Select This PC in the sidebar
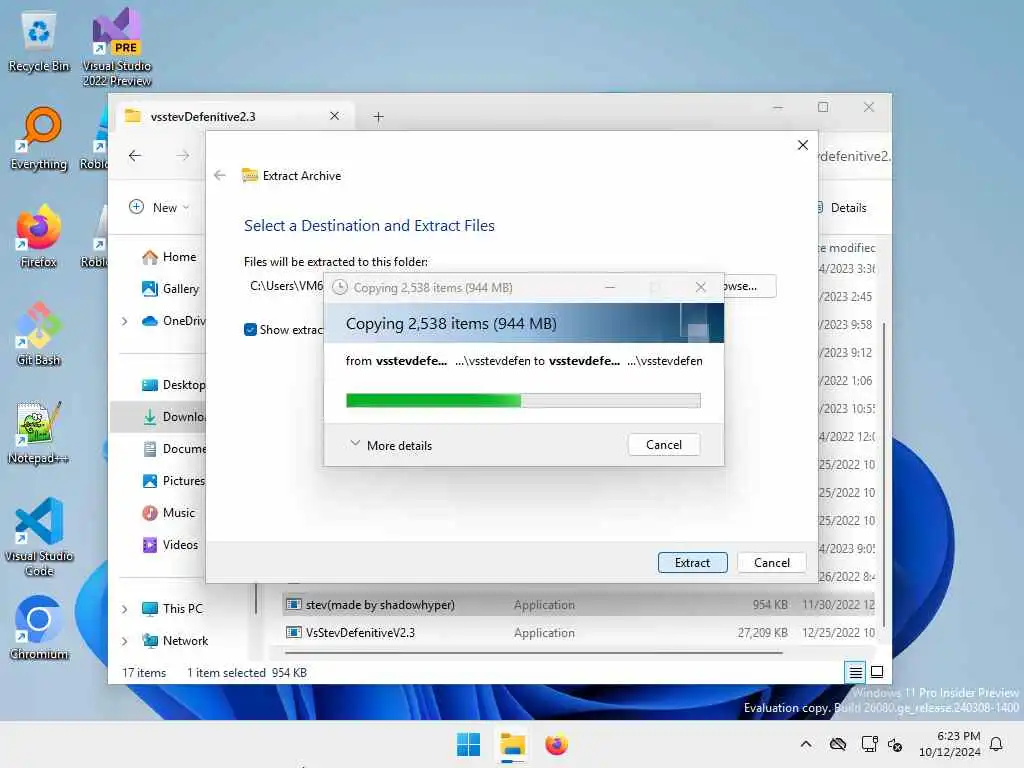The height and width of the screenshot is (768, 1024). (x=172, y=609)
